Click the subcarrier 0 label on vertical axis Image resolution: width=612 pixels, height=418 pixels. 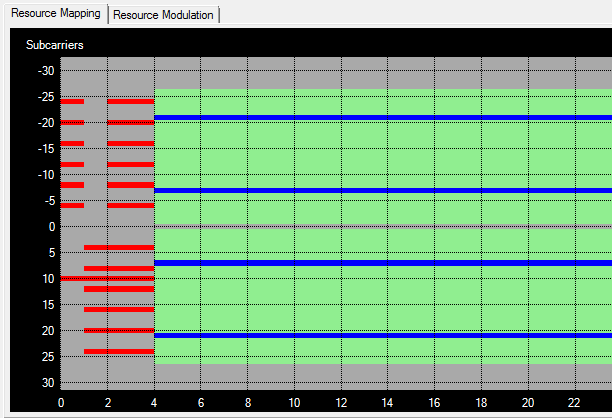(52, 227)
